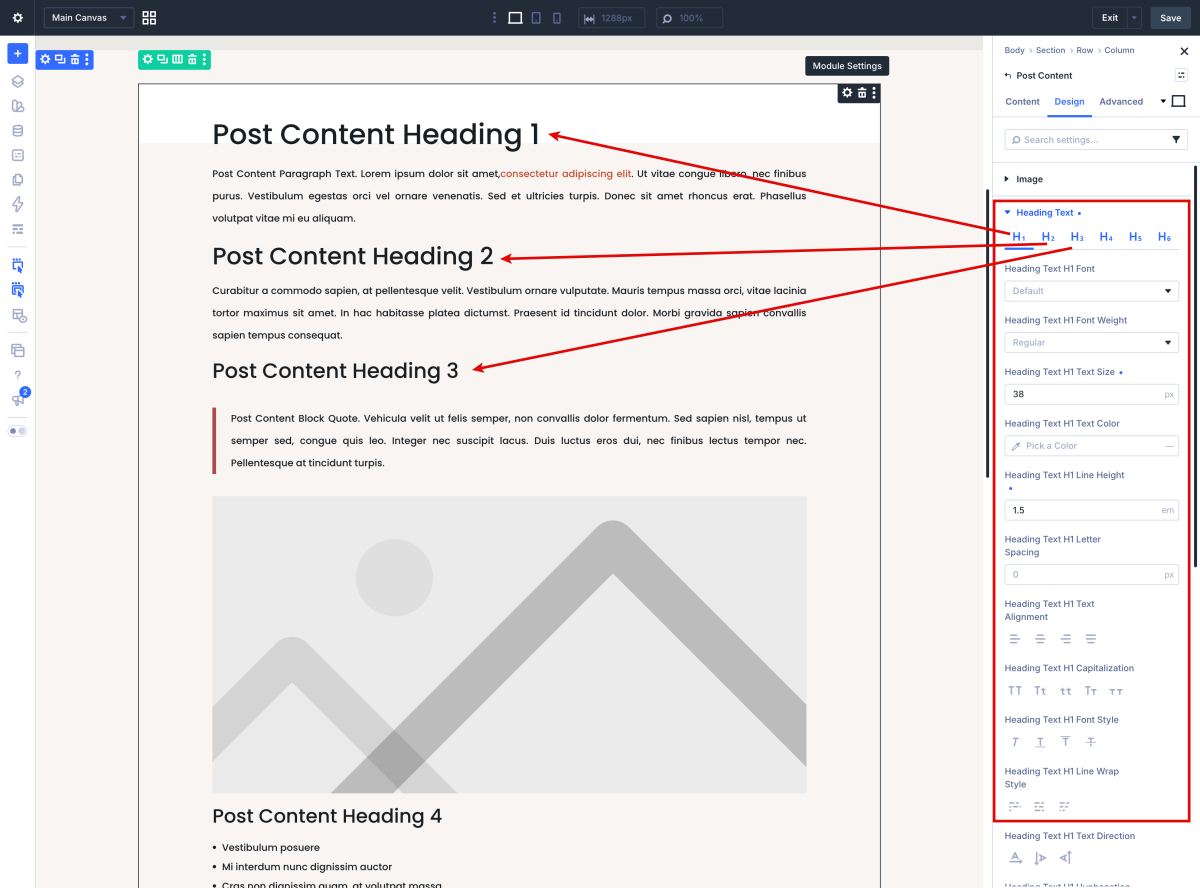Screen dimensions: 1200x888
Task: Select the phone view icon in top bar
Action: pos(557,18)
